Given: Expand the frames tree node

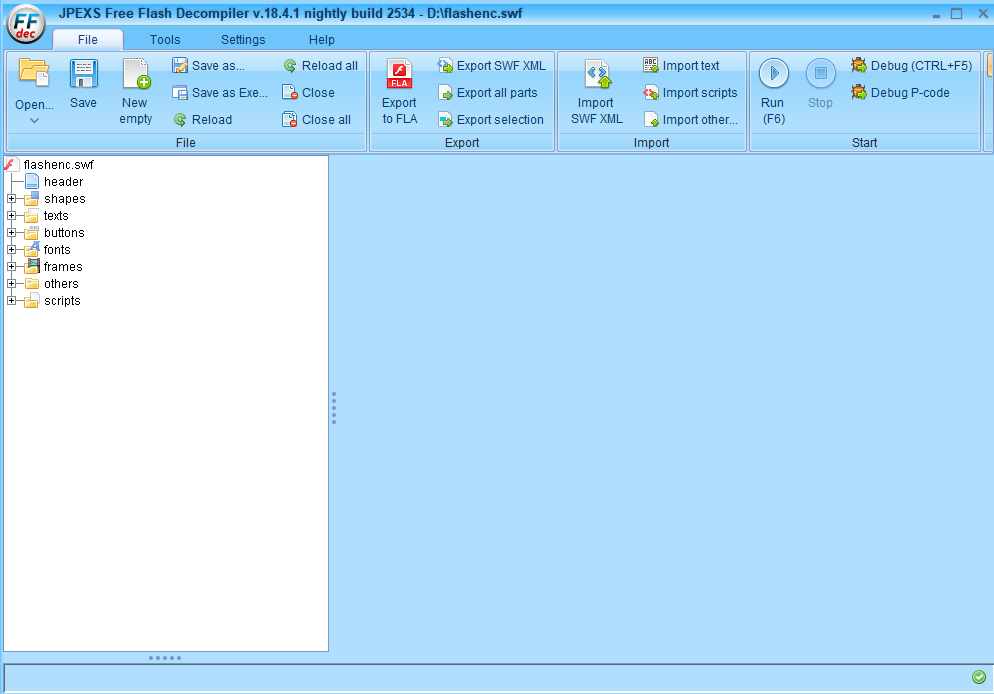Looking at the screenshot, I should click(11, 267).
